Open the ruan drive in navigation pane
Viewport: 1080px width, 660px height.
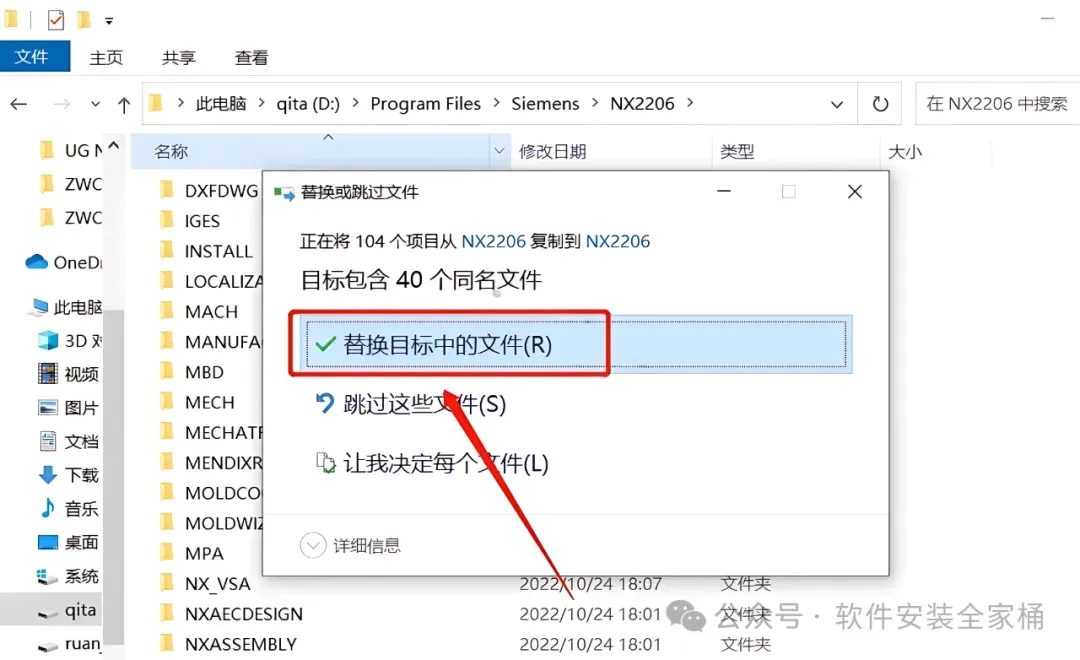tap(69, 643)
